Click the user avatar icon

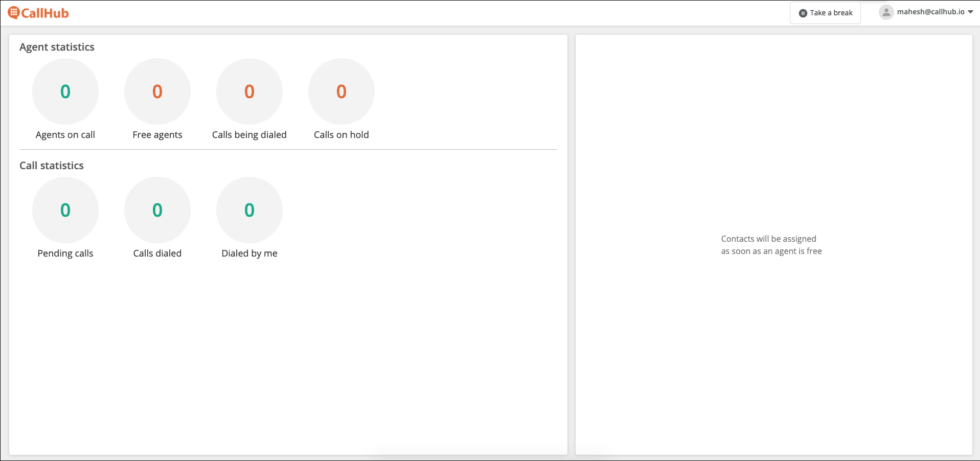click(x=886, y=12)
